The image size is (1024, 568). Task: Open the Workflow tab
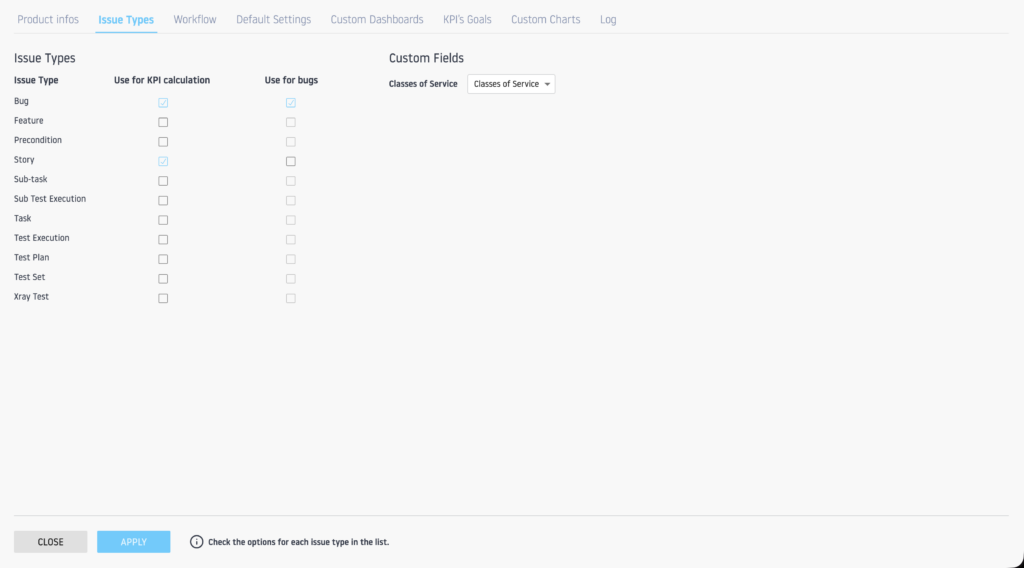pyautogui.click(x=194, y=20)
